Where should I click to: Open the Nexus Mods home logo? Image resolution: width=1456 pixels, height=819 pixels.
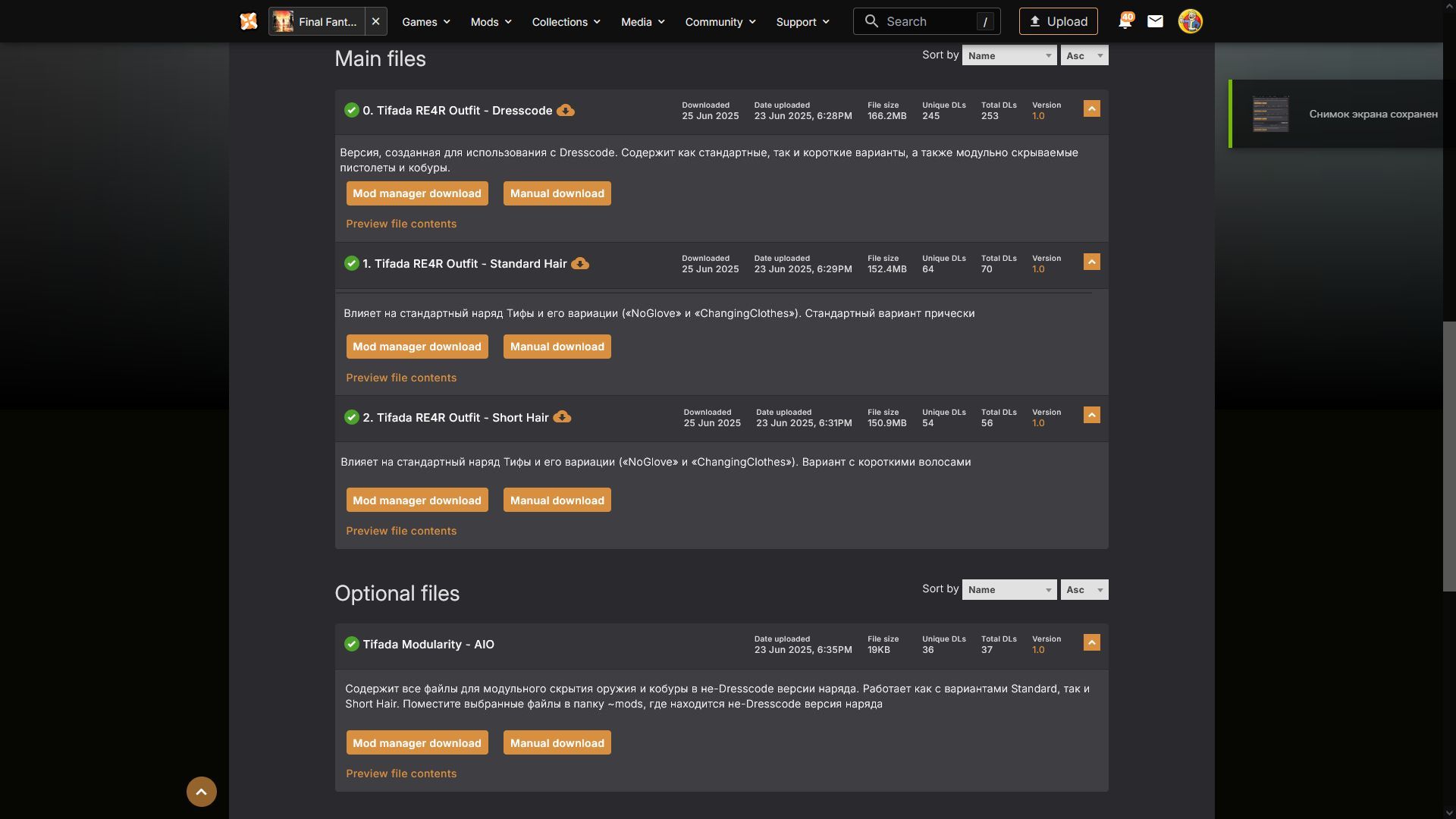tap(249, 21)
